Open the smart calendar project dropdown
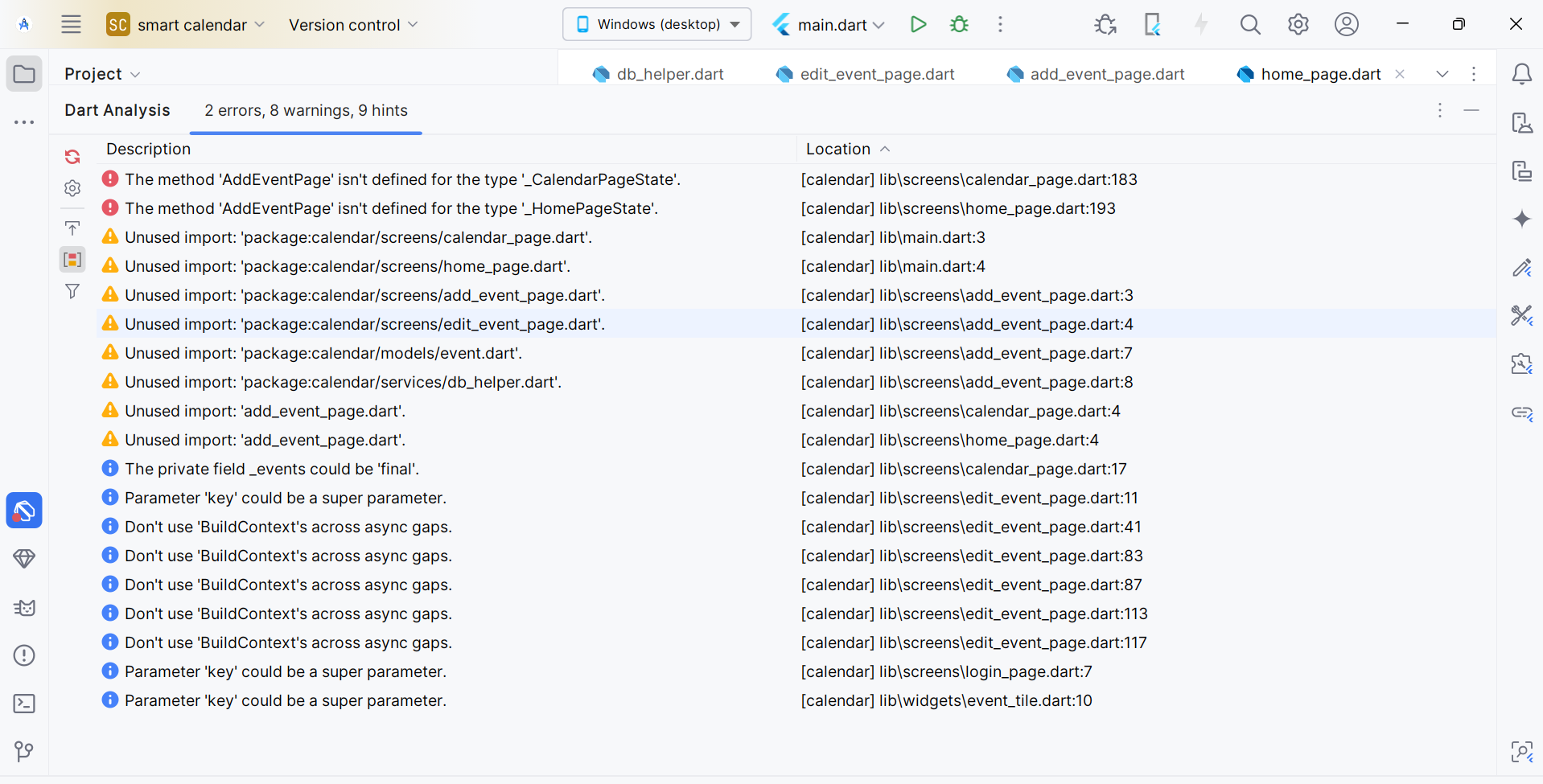 click(x=186, y=25)
